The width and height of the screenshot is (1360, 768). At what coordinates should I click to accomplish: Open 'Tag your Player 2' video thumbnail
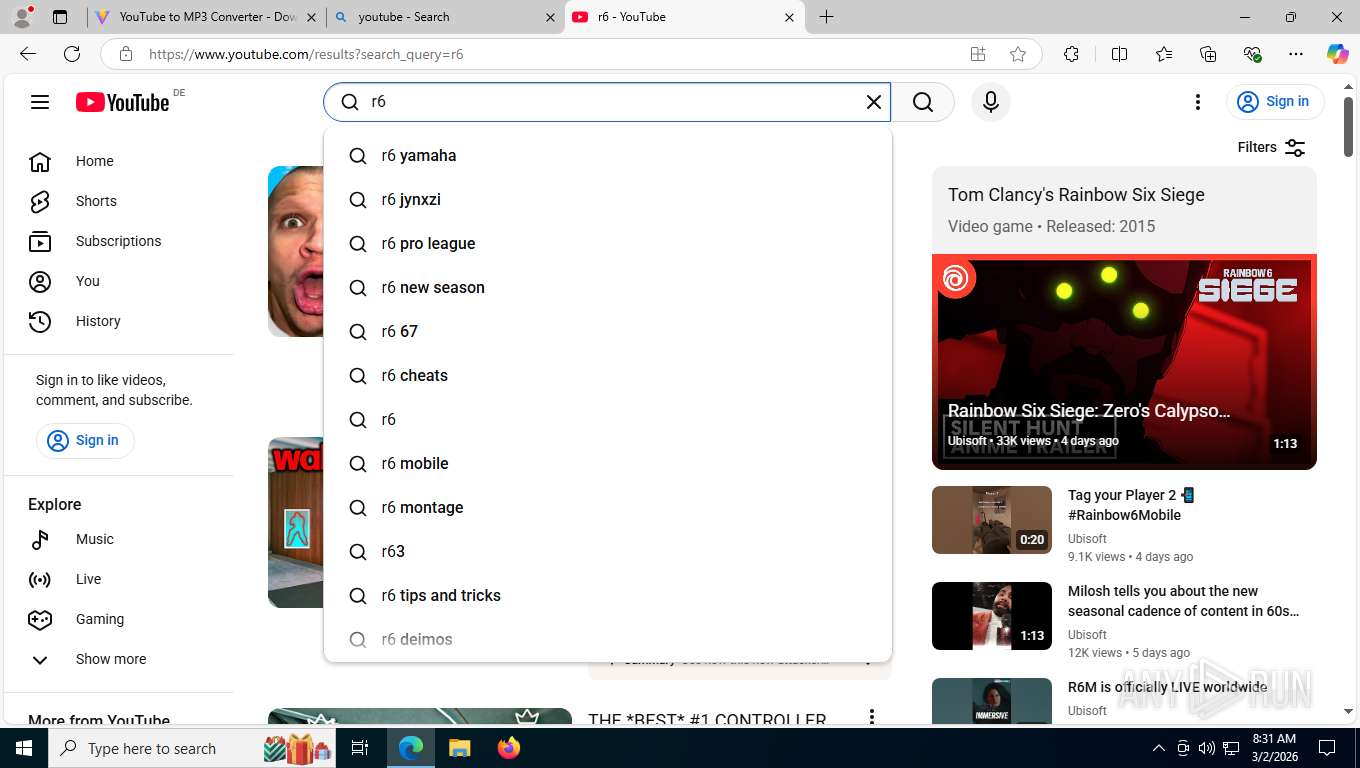click(992, 520)
